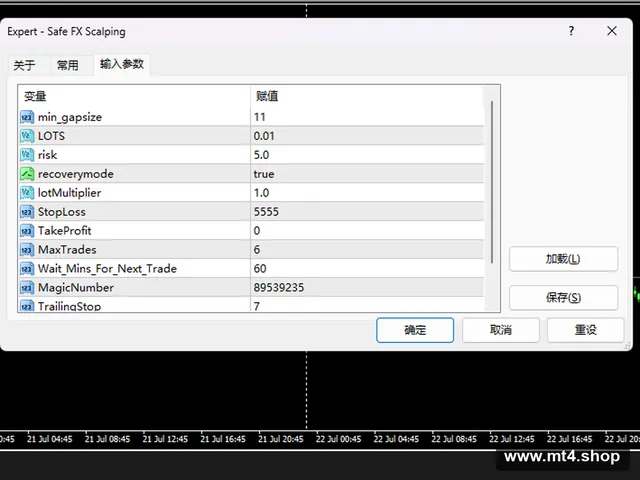
Task: Click the TakeProfit variable name
Action: (x=64, y=231)
